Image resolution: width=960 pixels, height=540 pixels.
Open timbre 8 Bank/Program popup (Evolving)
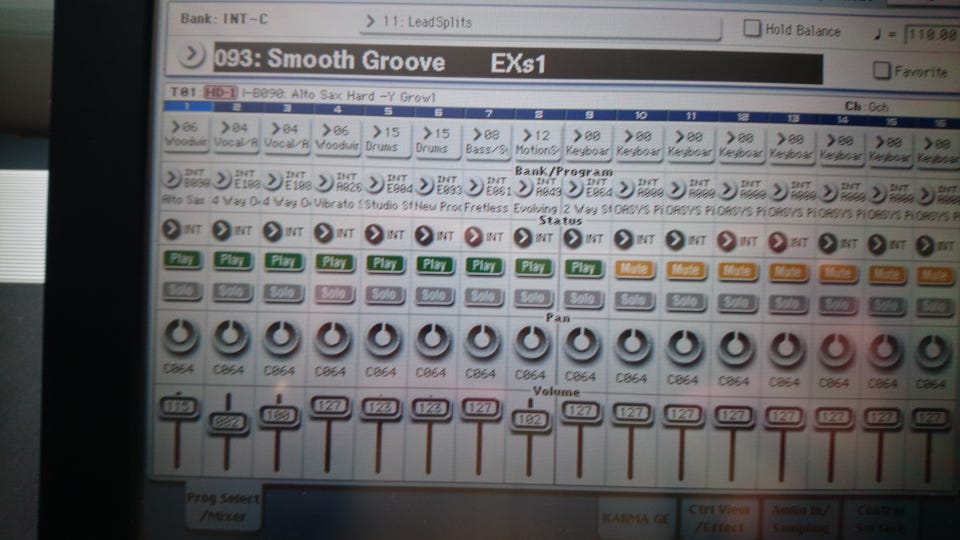point(523,187)
